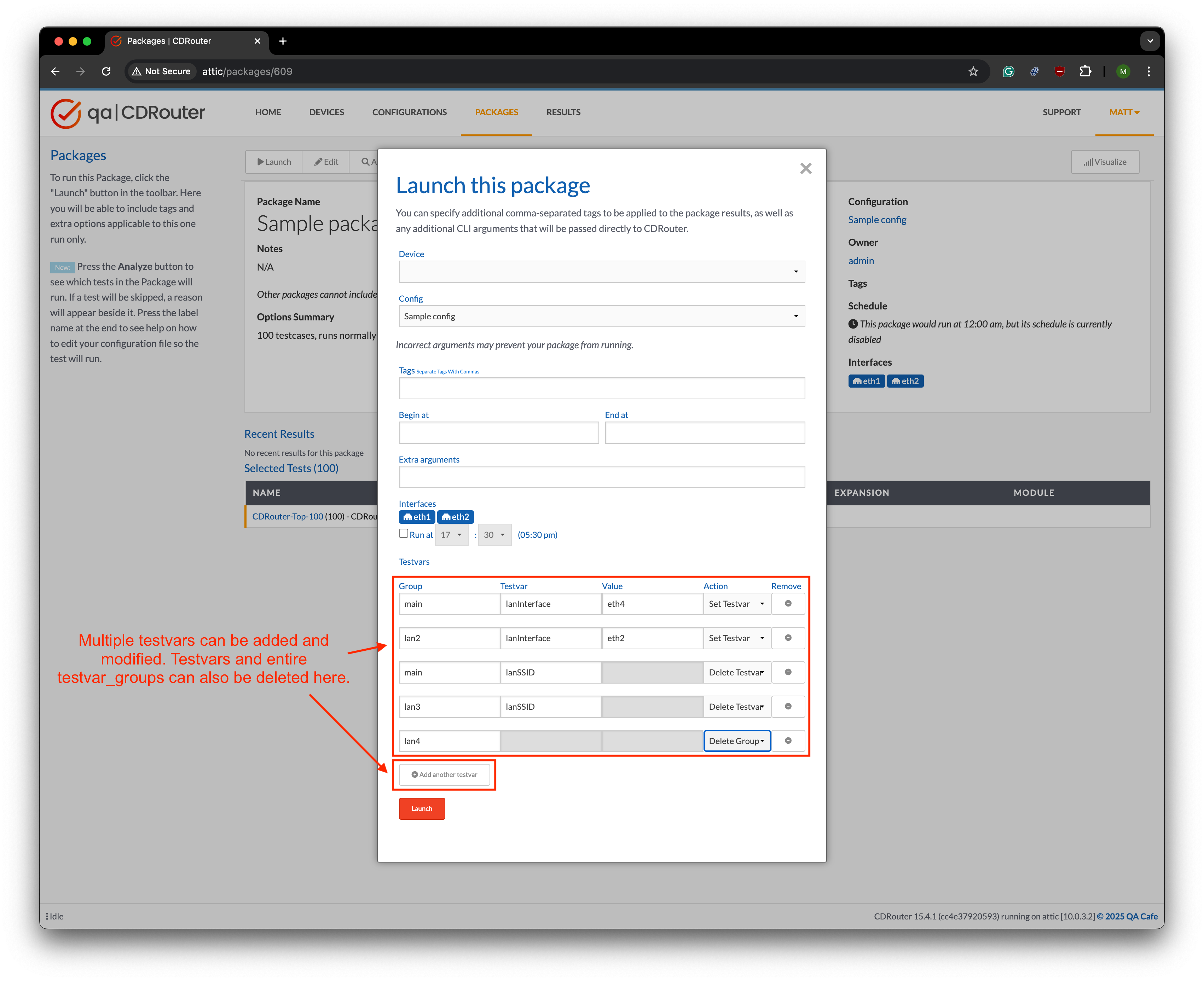This screenshot has width=1204, height=981.
Task: Click the eth1 interface badge in dialog
Action: pyautogui.click(x=417, y=517)
